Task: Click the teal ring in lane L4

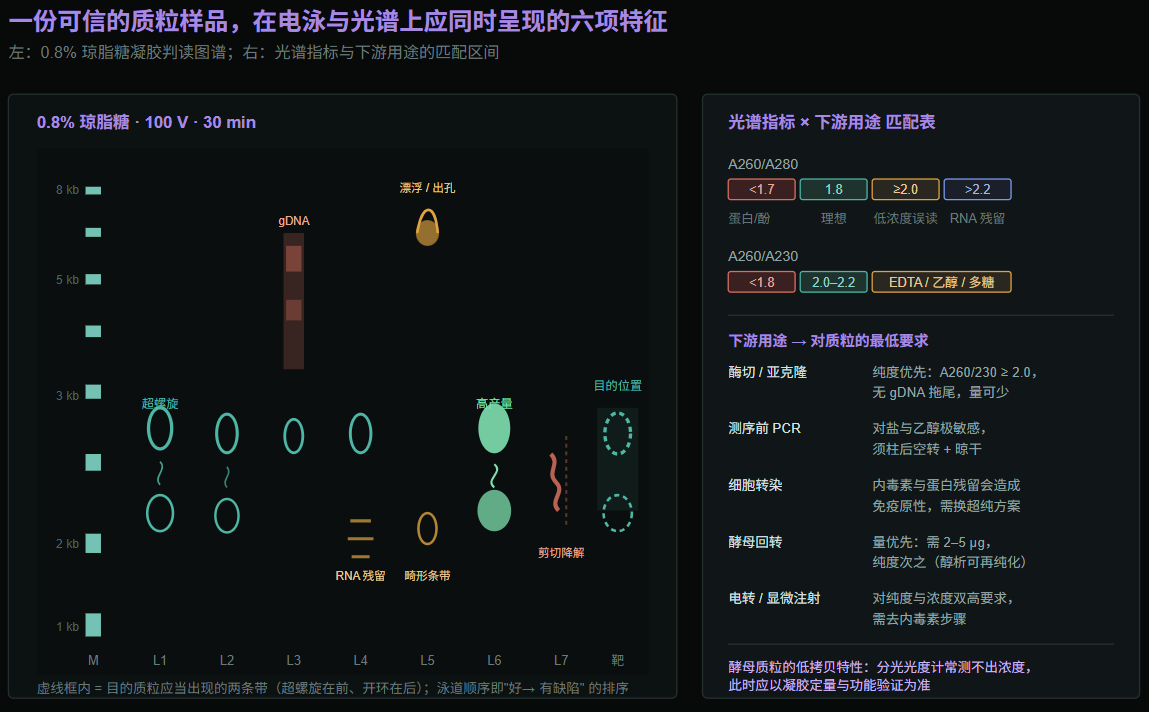Action: [360, 434]
